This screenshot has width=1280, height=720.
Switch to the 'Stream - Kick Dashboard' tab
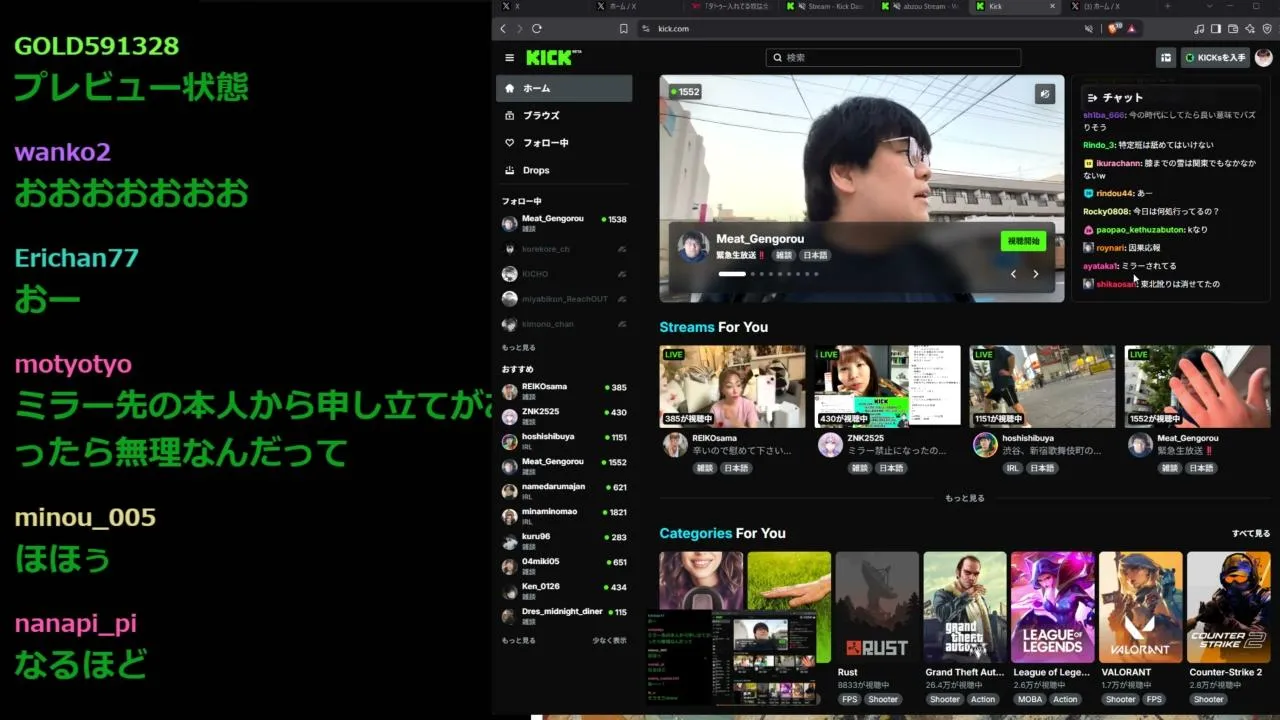coord(827,6)
